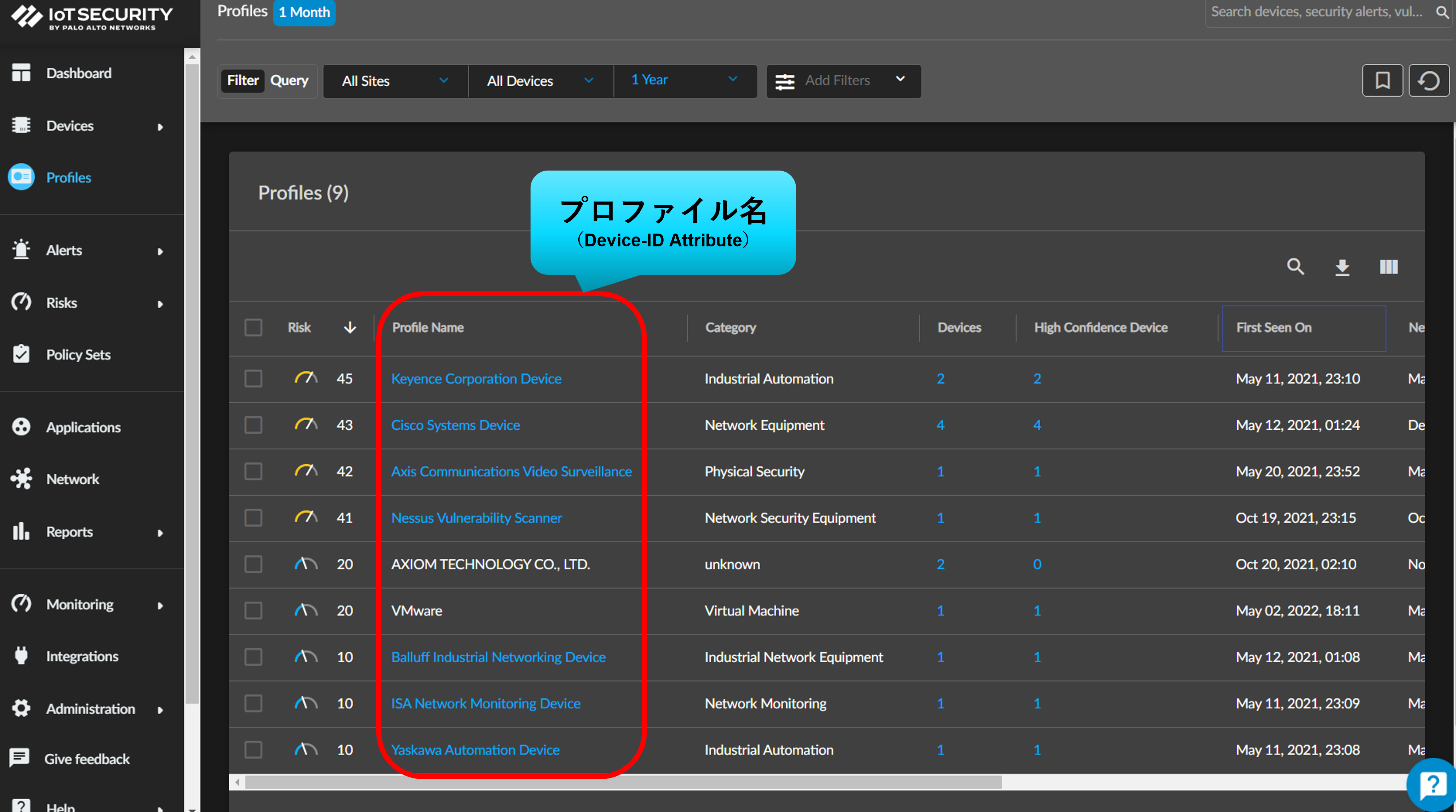This screenshot has width=1456, height=812.
Task: Check the Keyence Corporation Device row checkbox
Action: coord(253,378)
